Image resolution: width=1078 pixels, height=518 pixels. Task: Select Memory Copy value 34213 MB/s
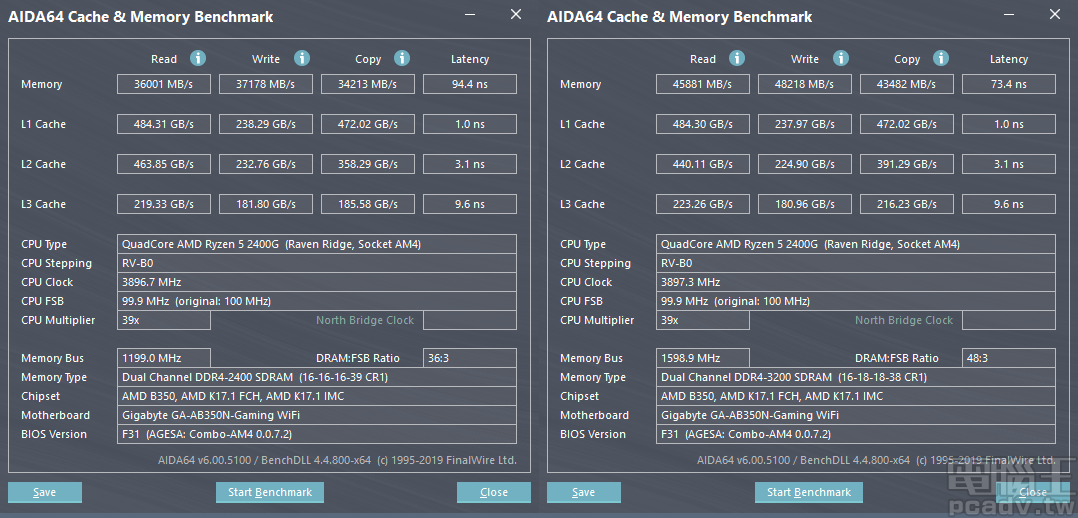click(x=368, y=84)
